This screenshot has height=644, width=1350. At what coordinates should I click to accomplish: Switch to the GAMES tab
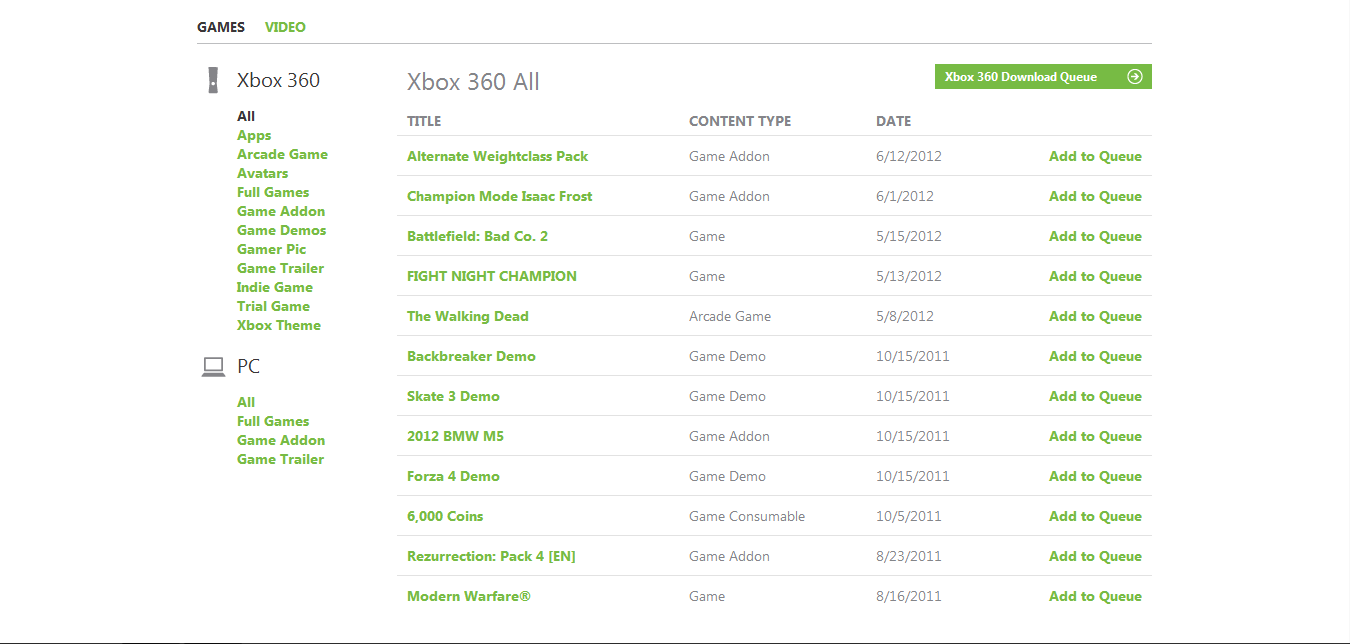(221, 27)
